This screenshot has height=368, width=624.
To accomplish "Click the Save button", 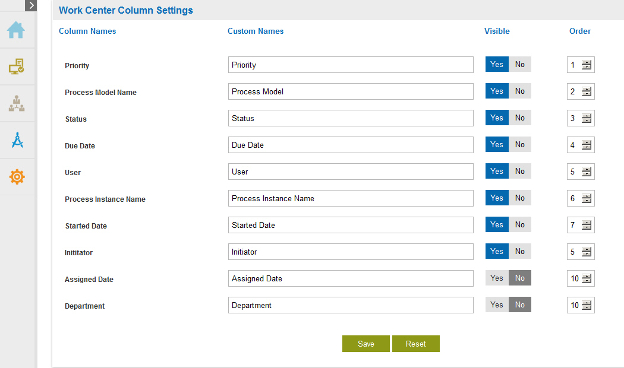I will [366, 344].
